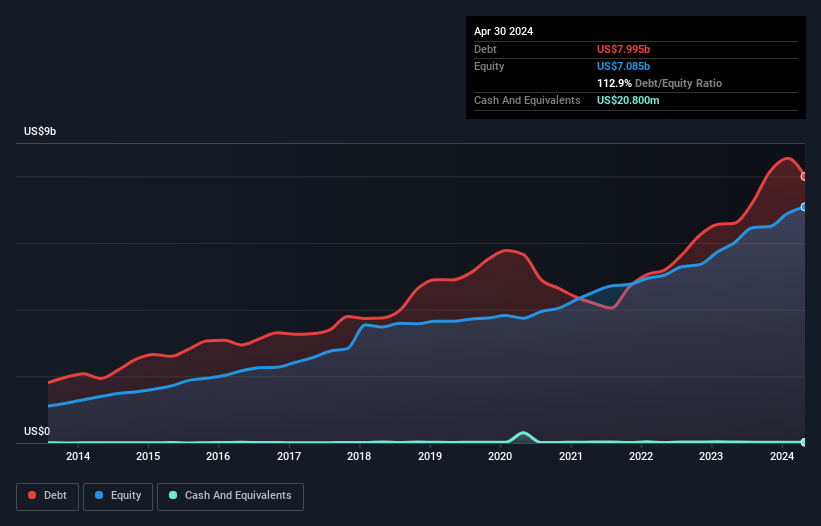This screenshot has width=821, height=526.
Task: Click the US$7.995b debt value
Action: pos(624,49)
